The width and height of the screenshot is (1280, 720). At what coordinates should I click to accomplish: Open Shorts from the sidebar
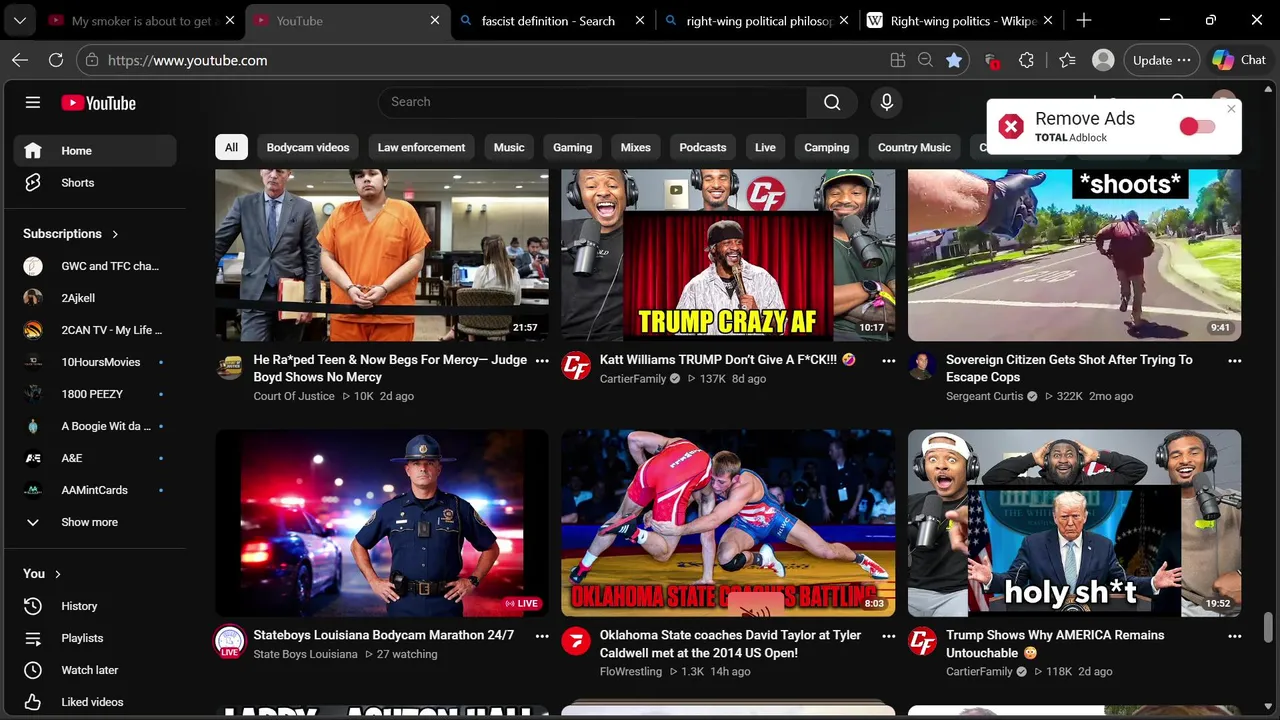pyautogui.click(x=95, y=183)
